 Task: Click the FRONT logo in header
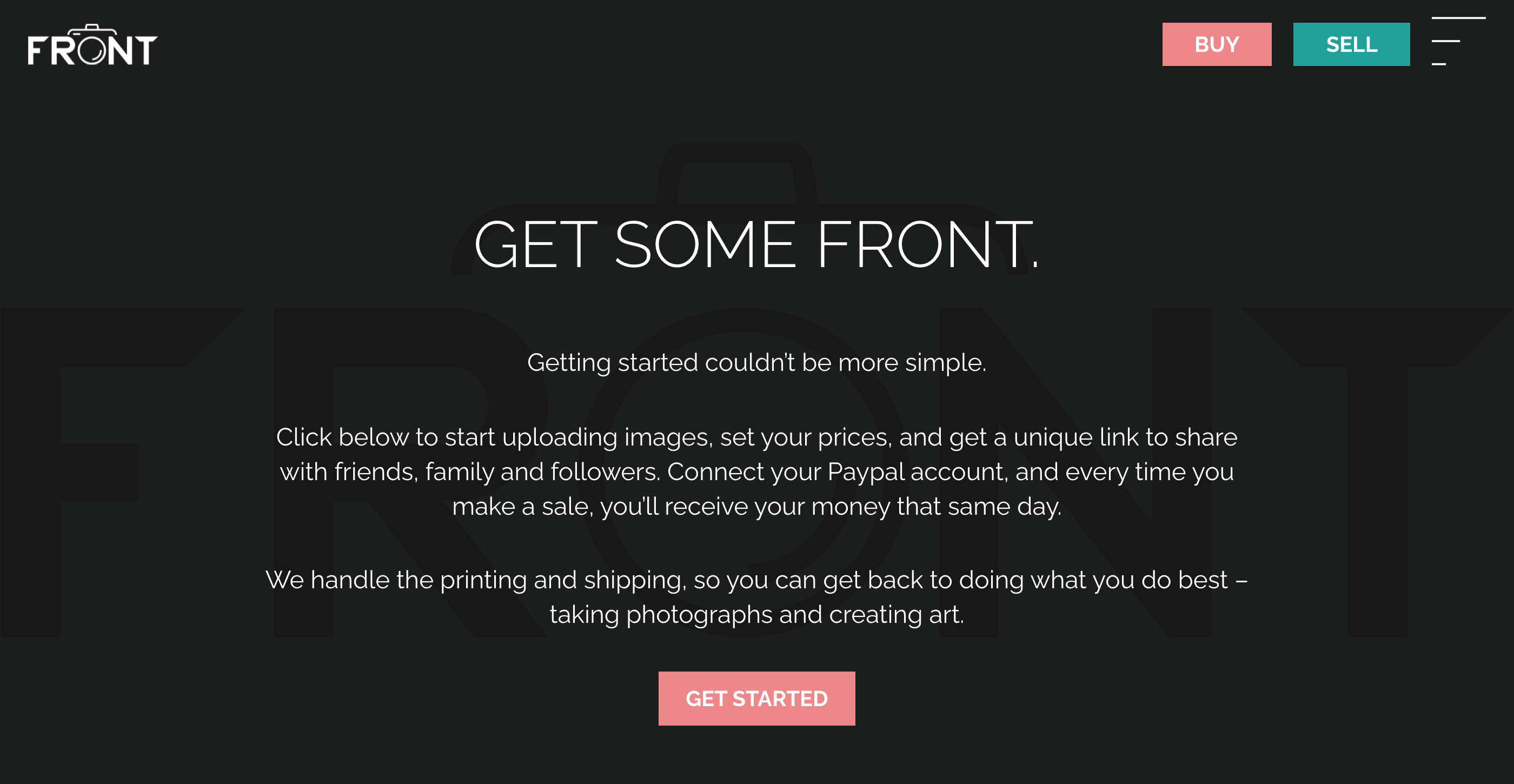92,45
